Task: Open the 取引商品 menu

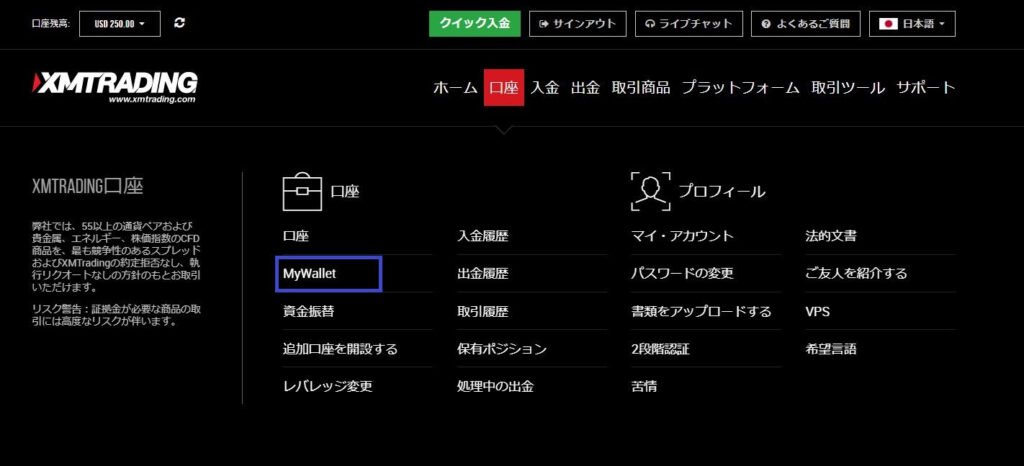Action: (641, 87)
